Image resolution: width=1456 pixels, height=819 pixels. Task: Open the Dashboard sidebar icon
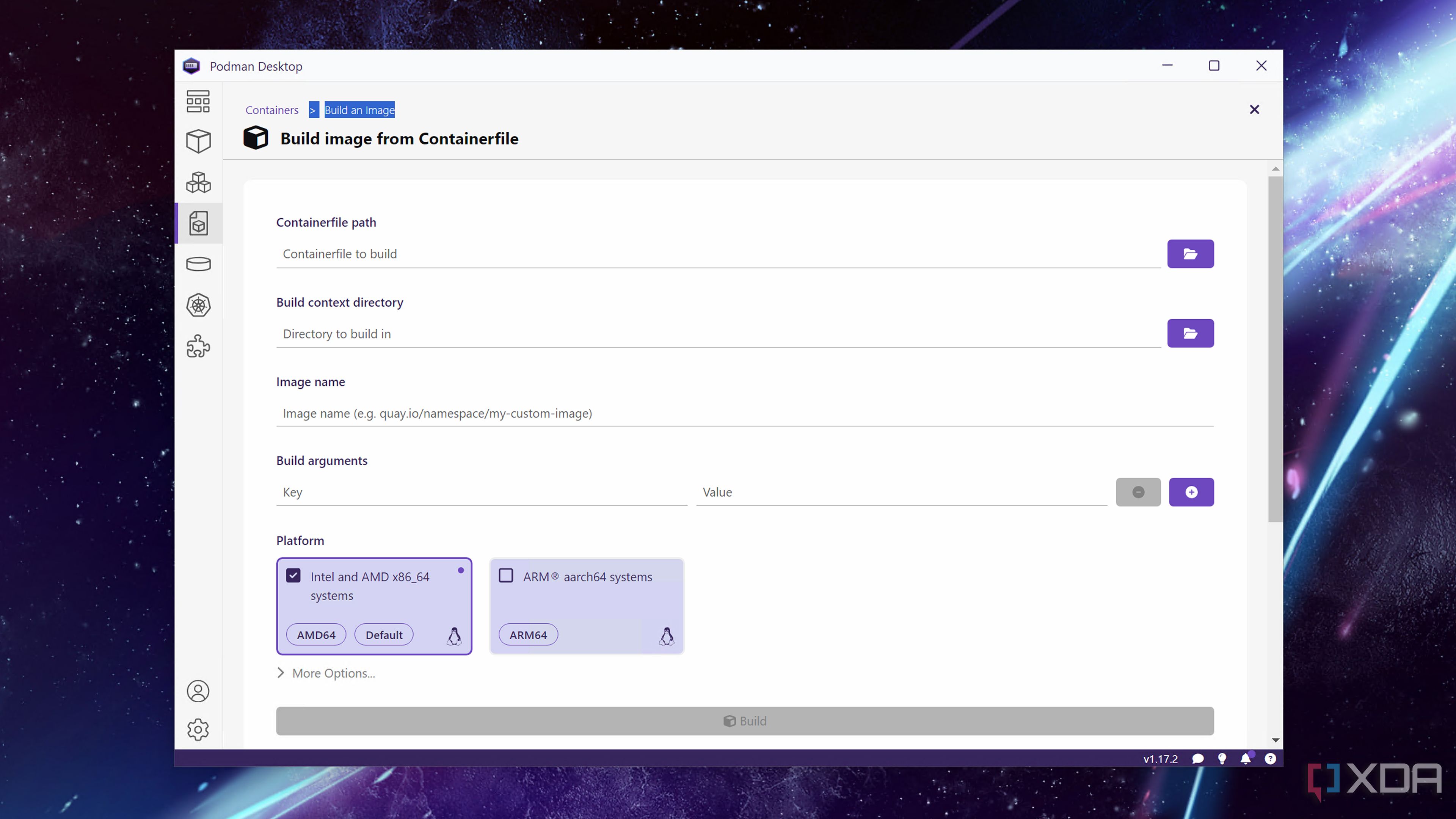pyautogui.click(x=198, y=101)
